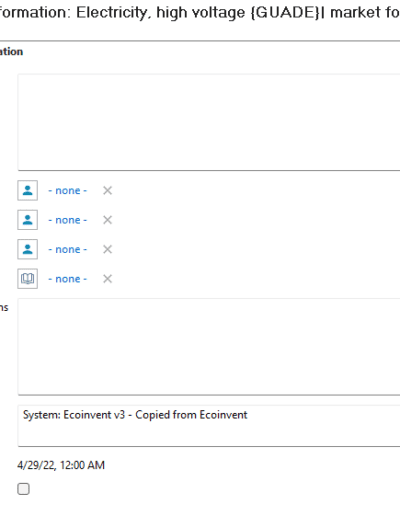Viewport: 400px width, 516px height.
Task: Remove the source using the X beside the book
Action: click(107, 278)
